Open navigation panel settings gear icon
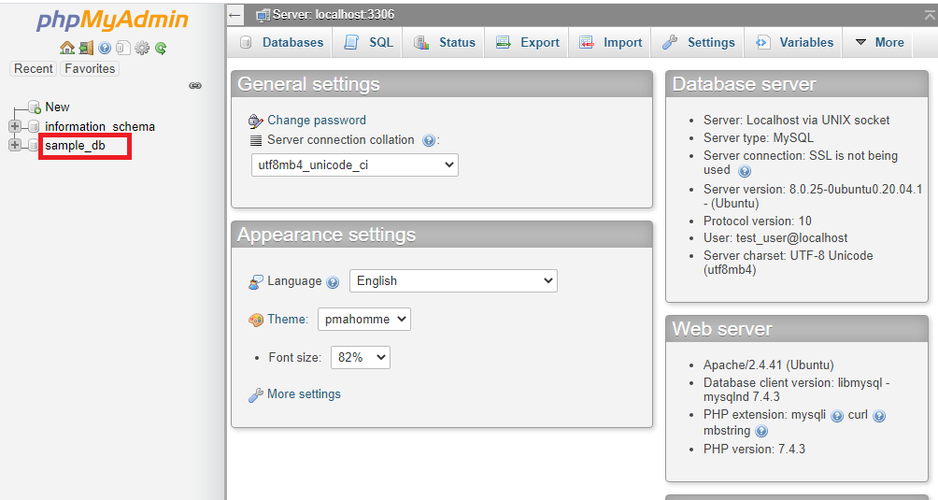 coord(142,48)
